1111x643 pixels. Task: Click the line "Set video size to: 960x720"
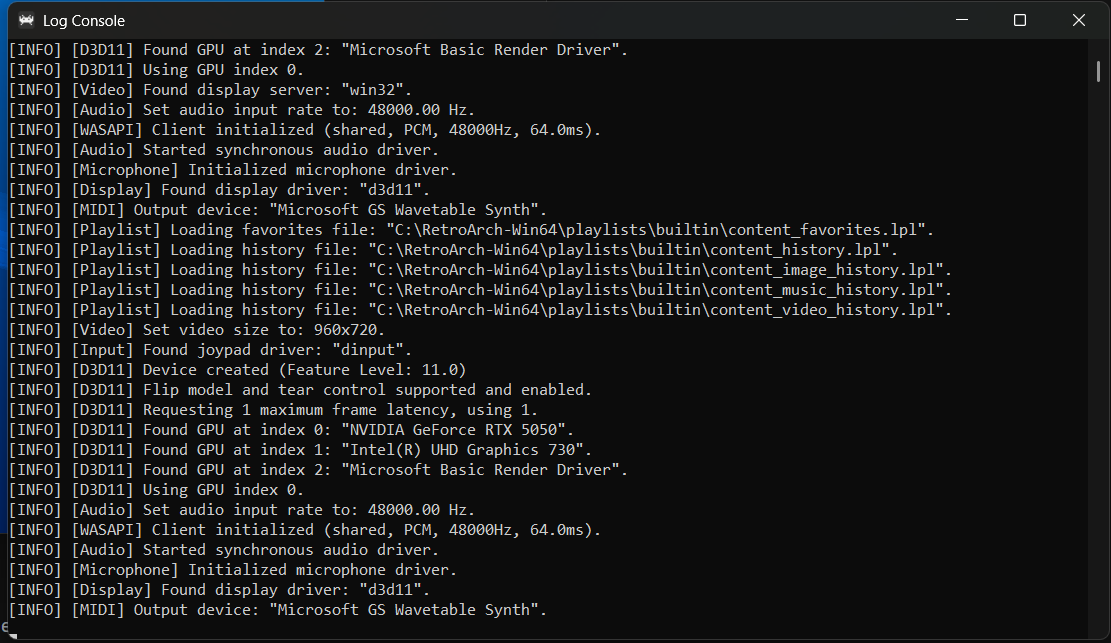[x=197, y=330]
